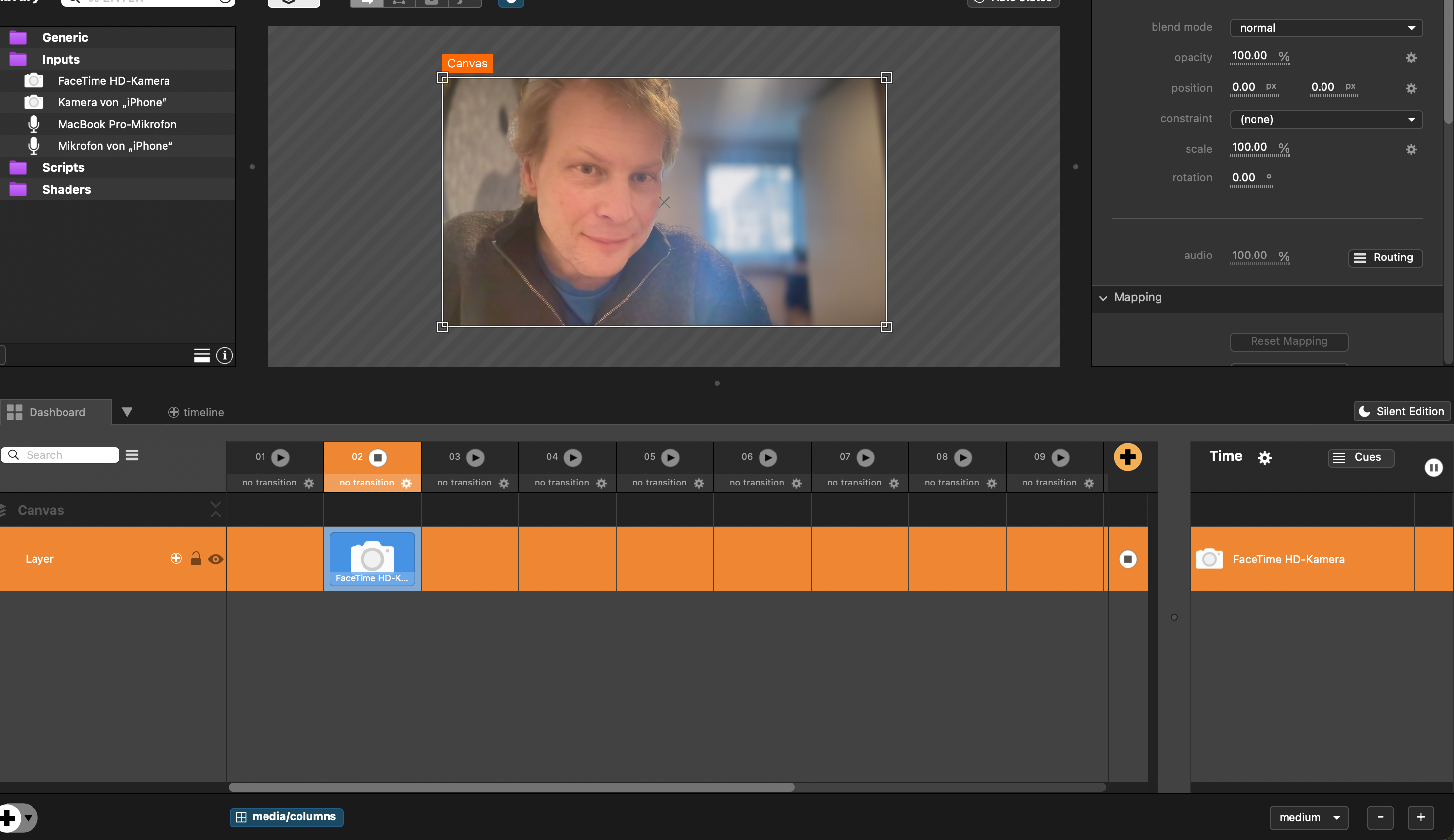Play column 05
Image resolution: width=1454 pixels, height=840 pixels.
[x=670, y=457]
